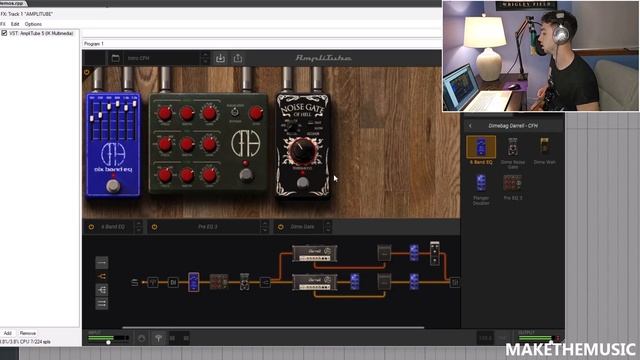Toggle Dime Gate slot power button

point(280,227)
